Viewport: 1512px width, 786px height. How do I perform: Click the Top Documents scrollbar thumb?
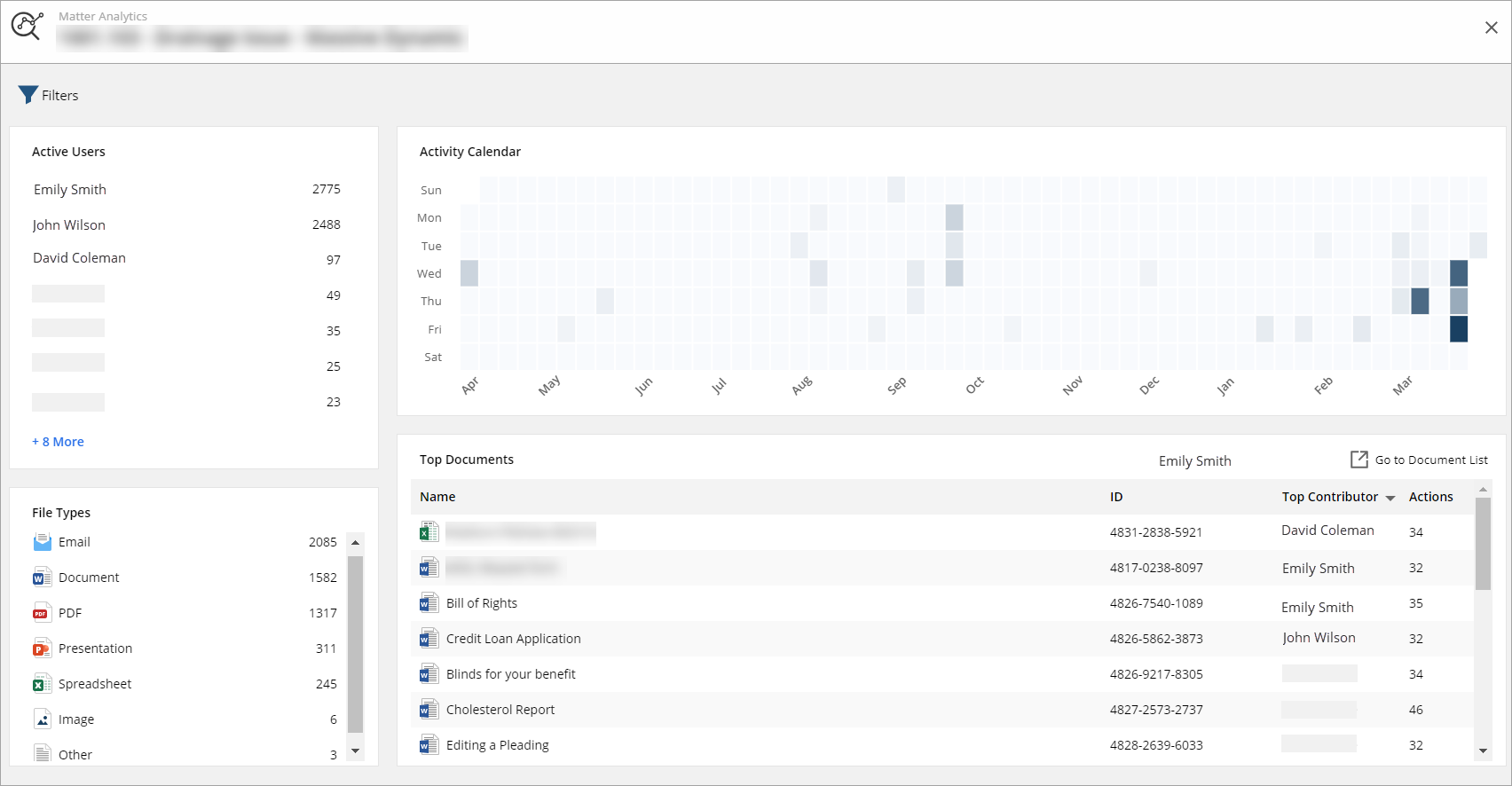pyautogui.click(x=1483, y=543)
